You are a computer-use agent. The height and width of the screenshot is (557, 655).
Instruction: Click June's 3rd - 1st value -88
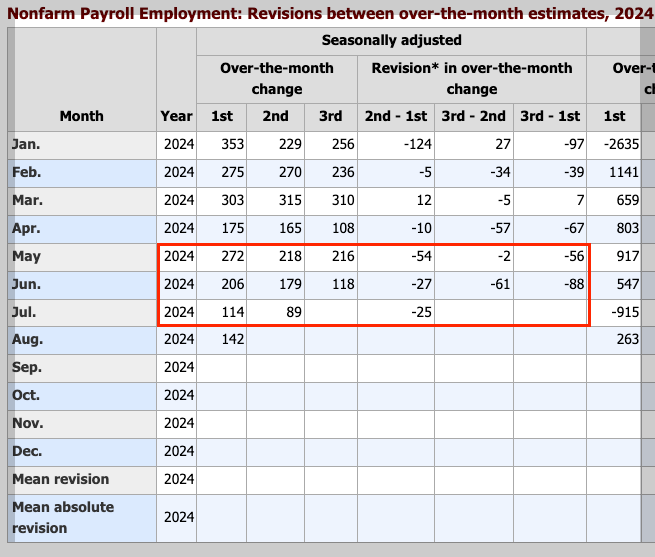pyautogui.click(x=574, y=284)
